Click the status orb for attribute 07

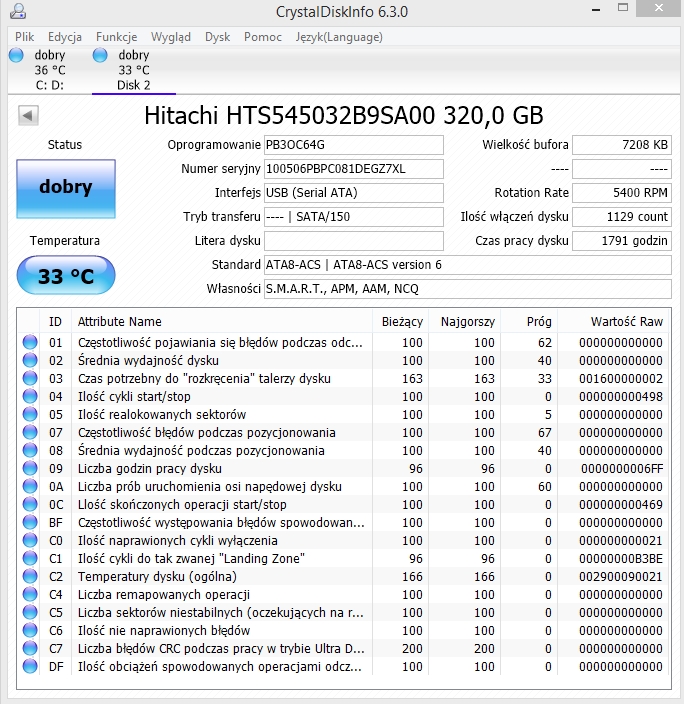(x=30, y=432)
